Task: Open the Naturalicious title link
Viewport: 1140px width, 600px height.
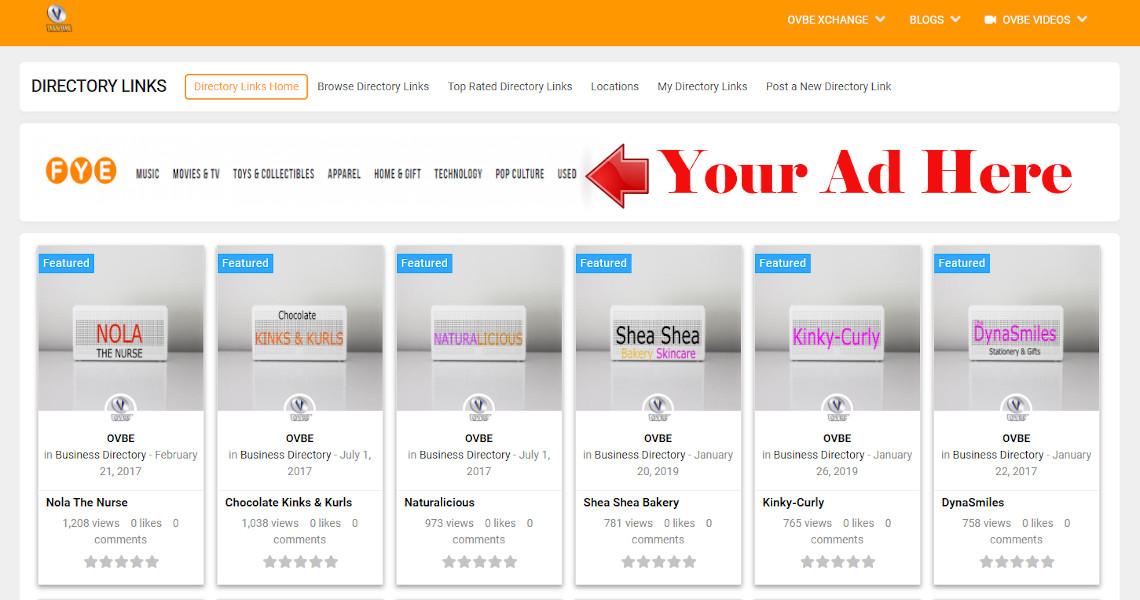Action: pos(439,503)
